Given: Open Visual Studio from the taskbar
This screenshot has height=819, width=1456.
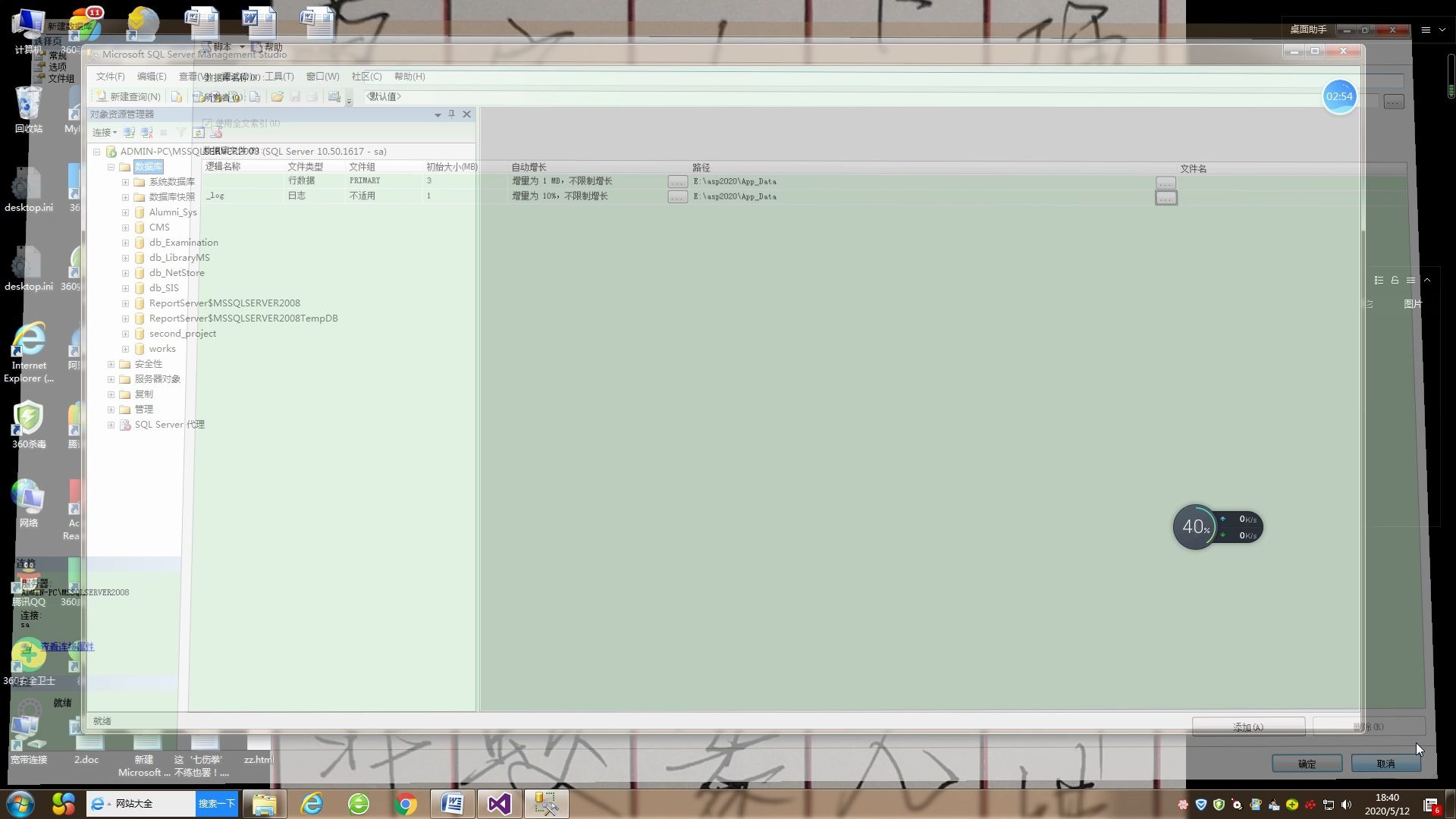Looking at the screenshot, I should [499, 804].
